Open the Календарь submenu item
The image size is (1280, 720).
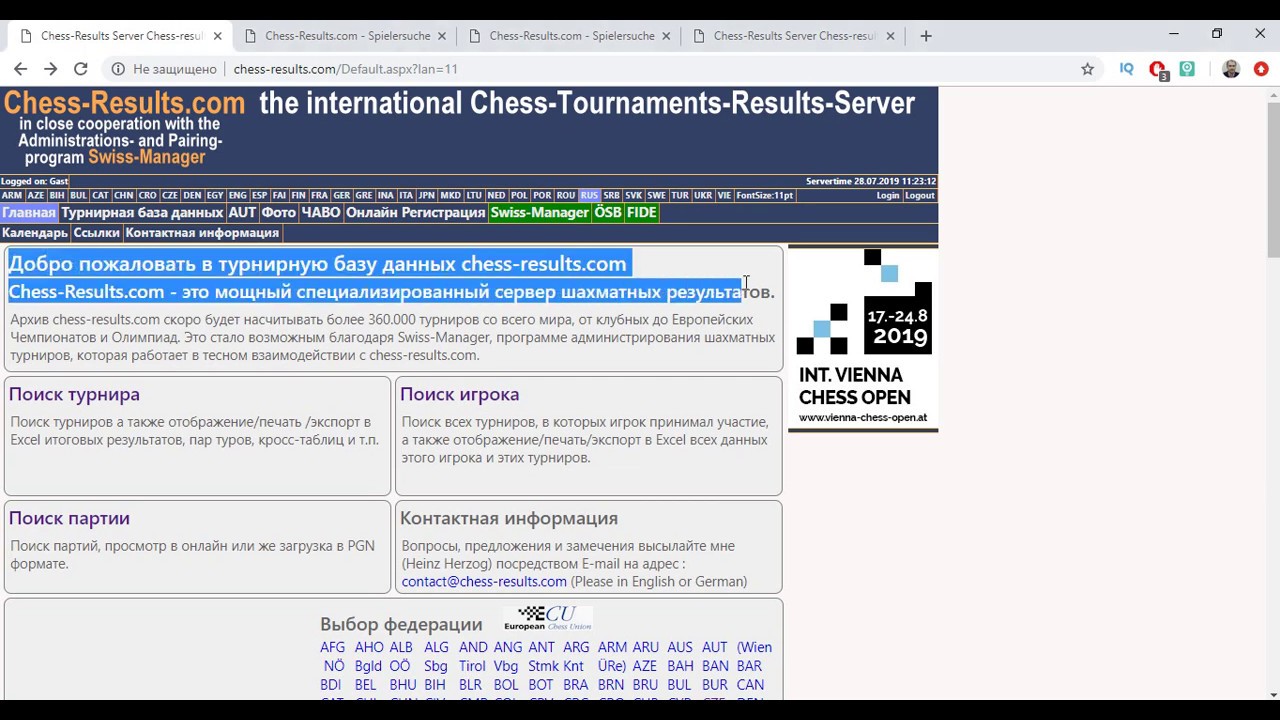(35, 233)
